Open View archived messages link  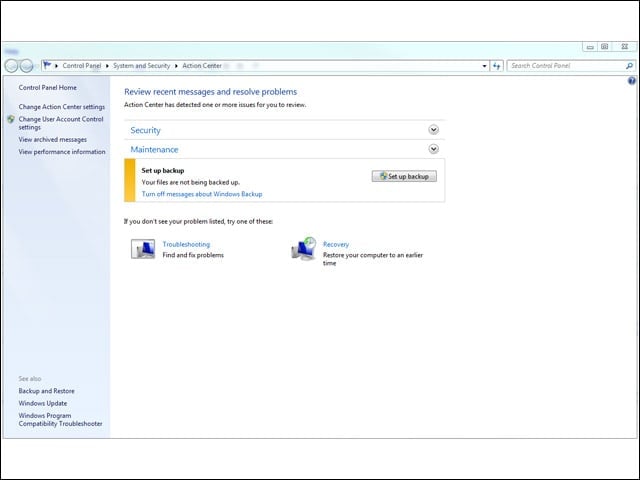[x=53, y=140]
